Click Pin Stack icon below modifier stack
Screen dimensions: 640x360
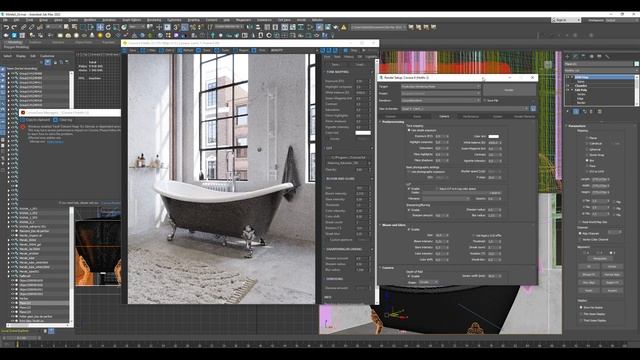(567, 111)
